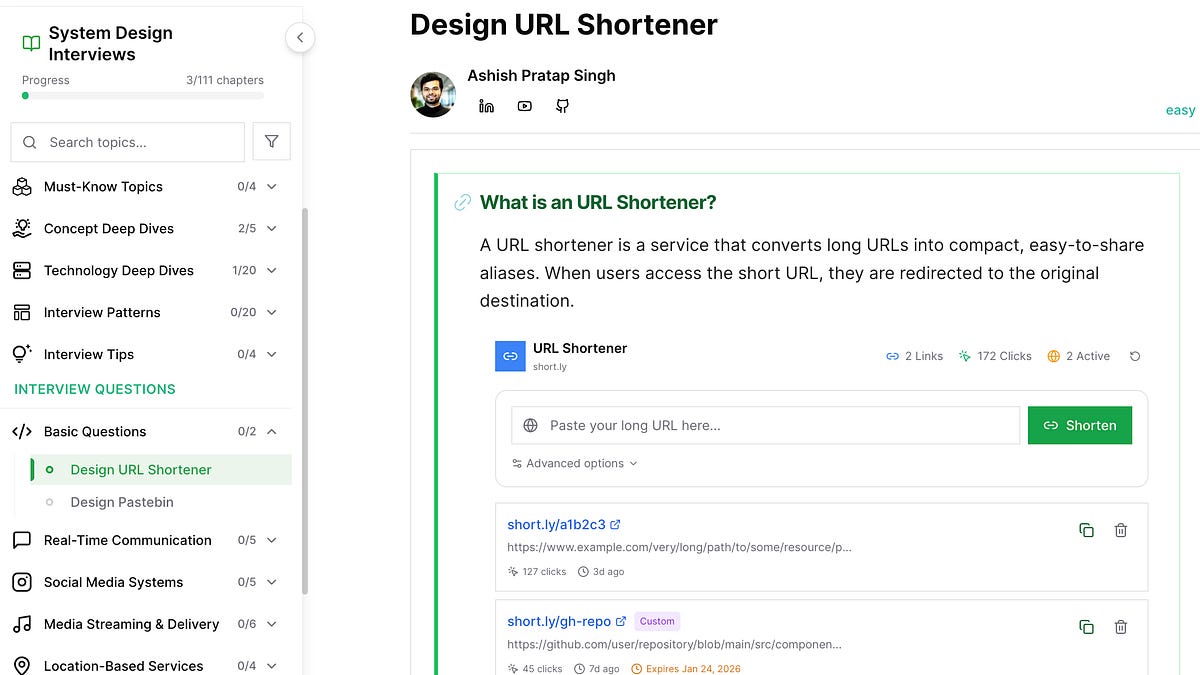This screenshot has height=675, width=1200.
Task: Click the Interview Patterns layout icon
Action: [22, 313]
